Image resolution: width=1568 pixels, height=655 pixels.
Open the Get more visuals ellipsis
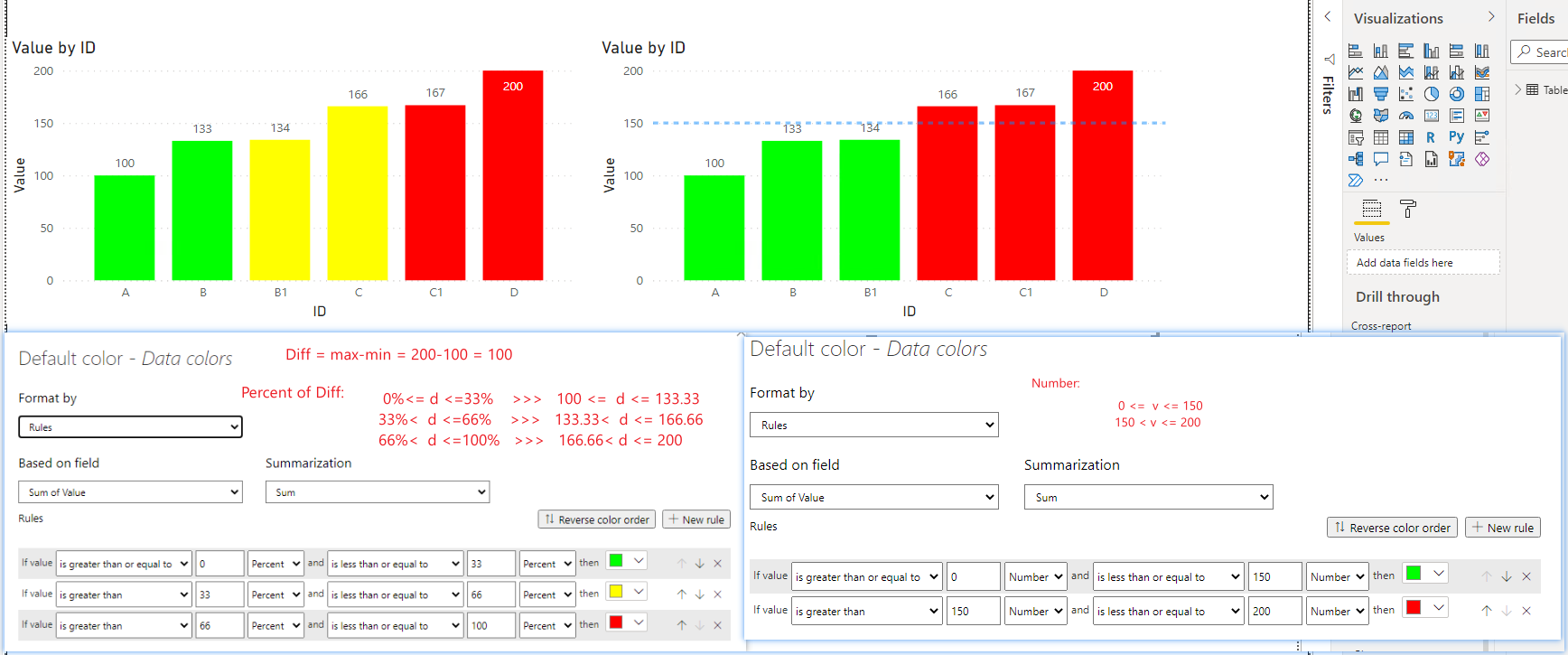coord(1381,181)
